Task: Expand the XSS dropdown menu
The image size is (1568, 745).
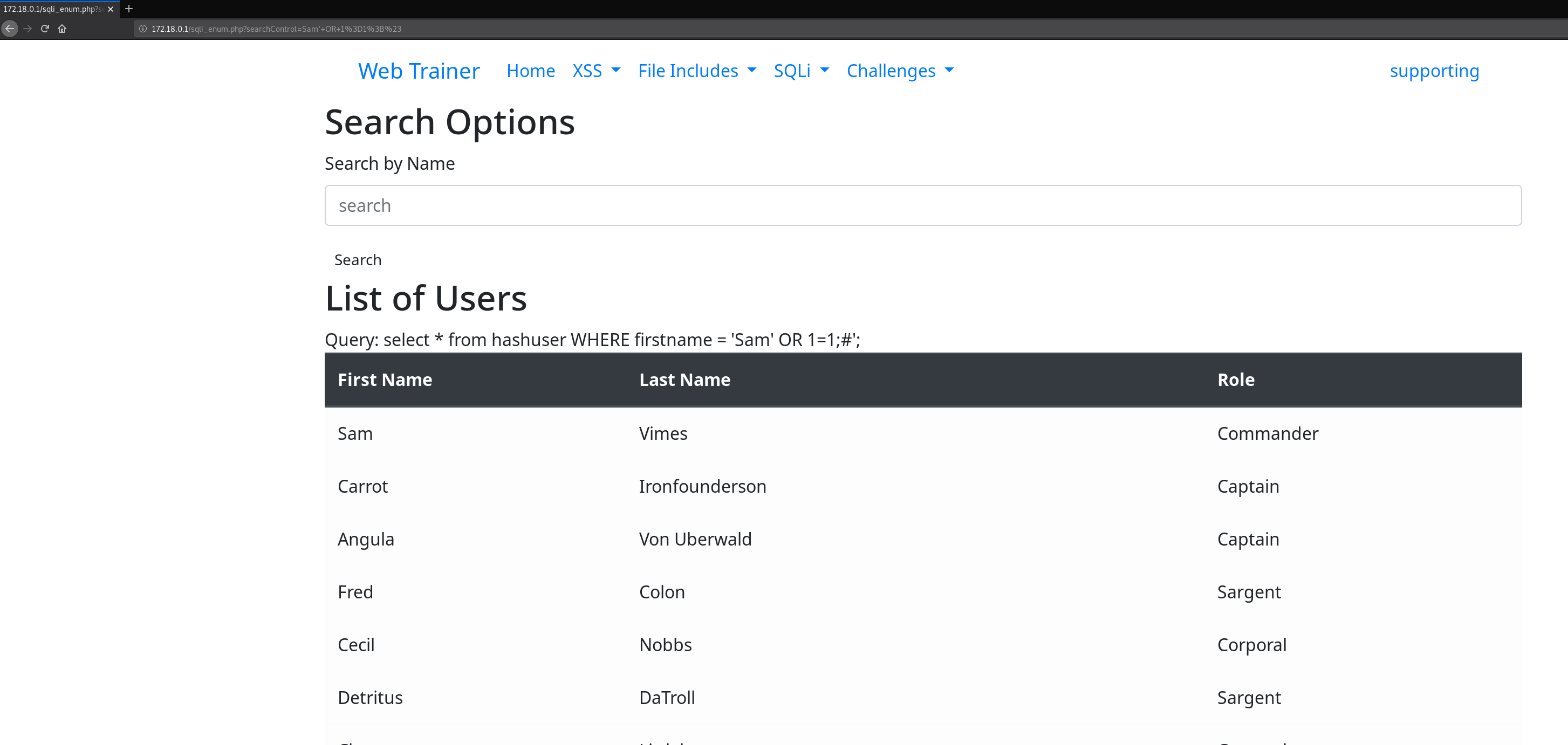Action: pyautogui.click(x=596, y=71)
